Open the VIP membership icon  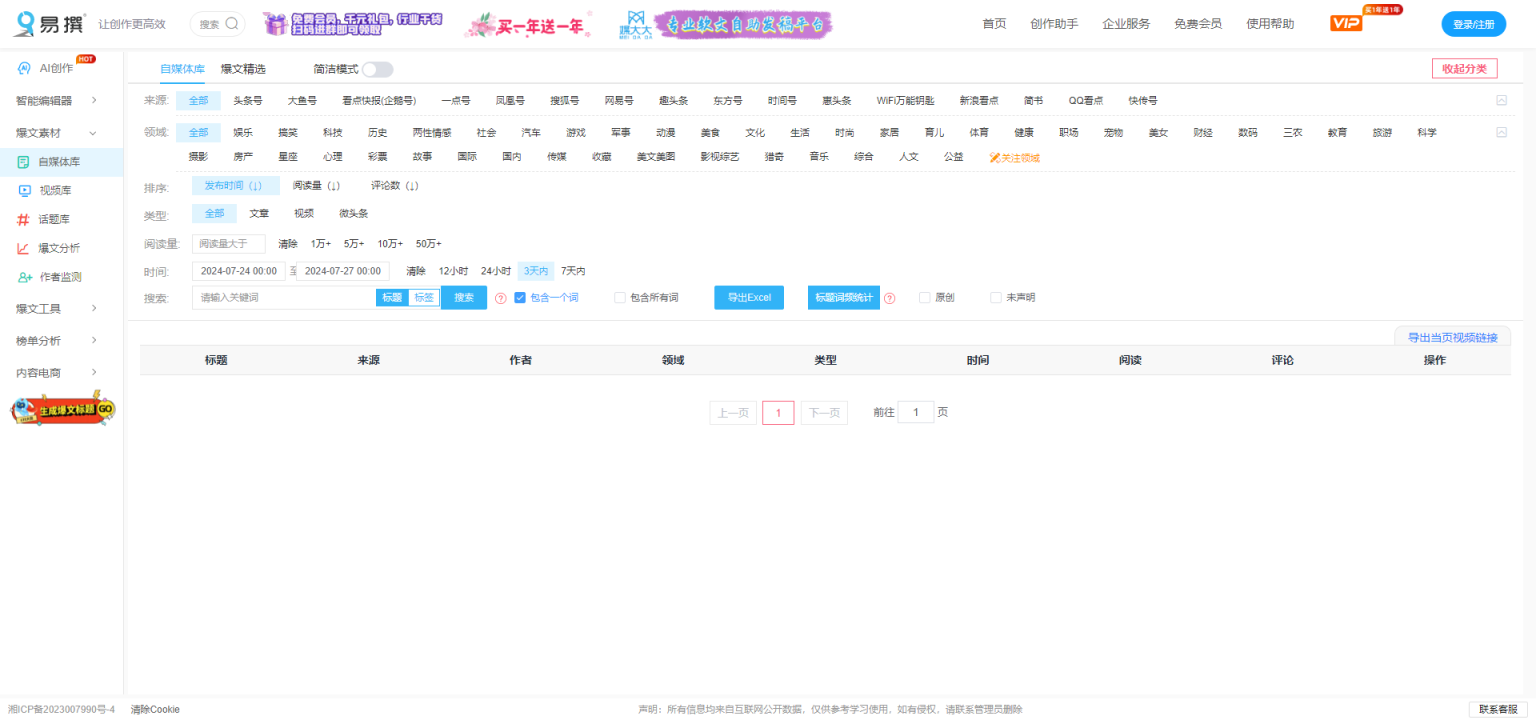[1346, 21]
